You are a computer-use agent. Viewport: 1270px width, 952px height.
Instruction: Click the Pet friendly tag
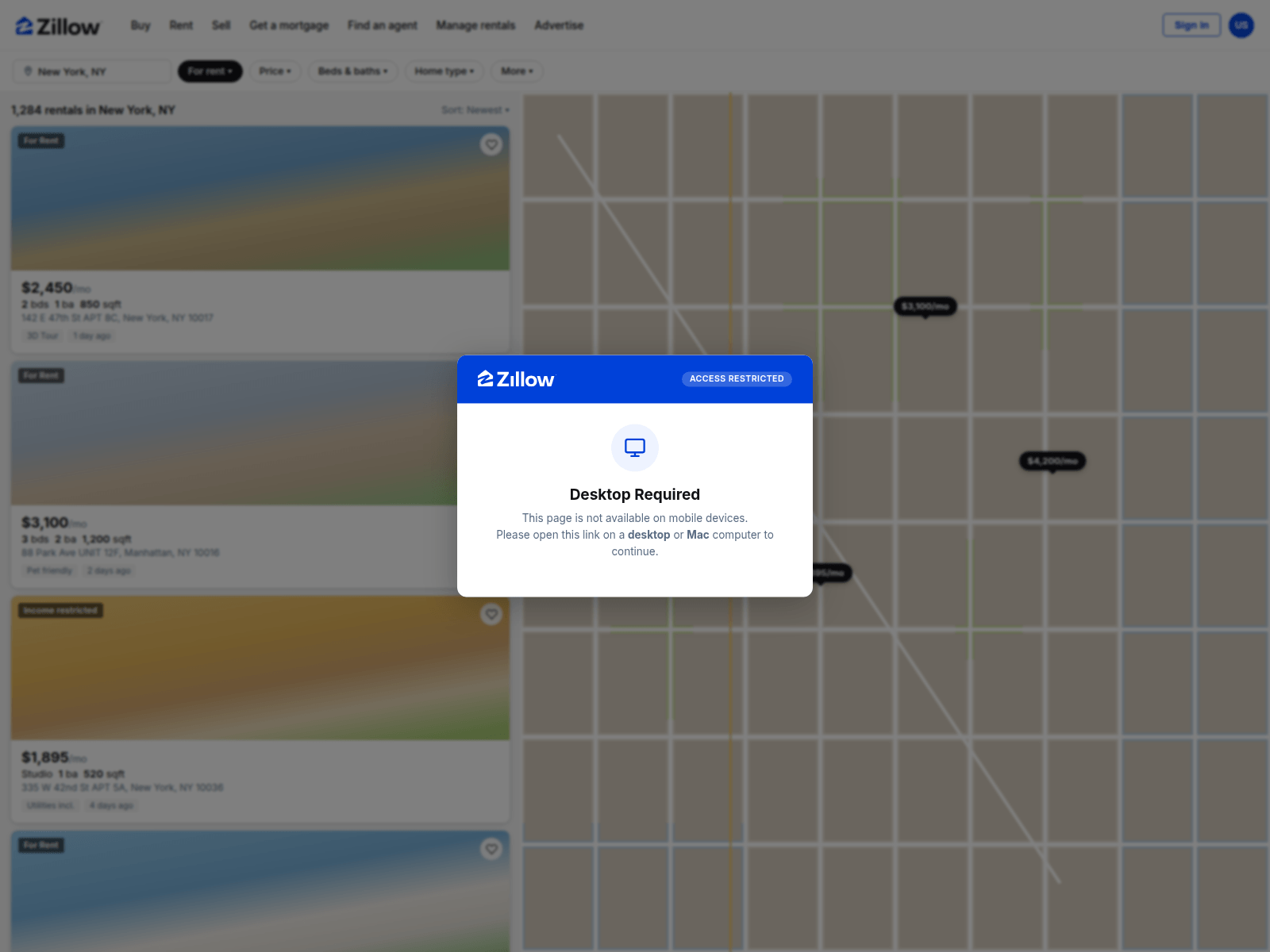pyautogui.click(x=49, y=571)
